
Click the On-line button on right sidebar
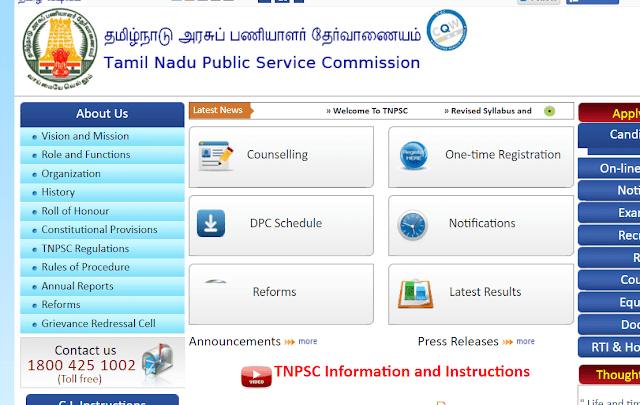pos(609,168)
